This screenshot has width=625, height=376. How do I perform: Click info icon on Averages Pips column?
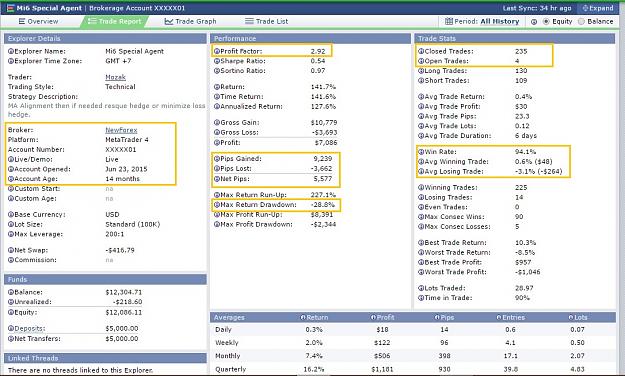[437, 317]
